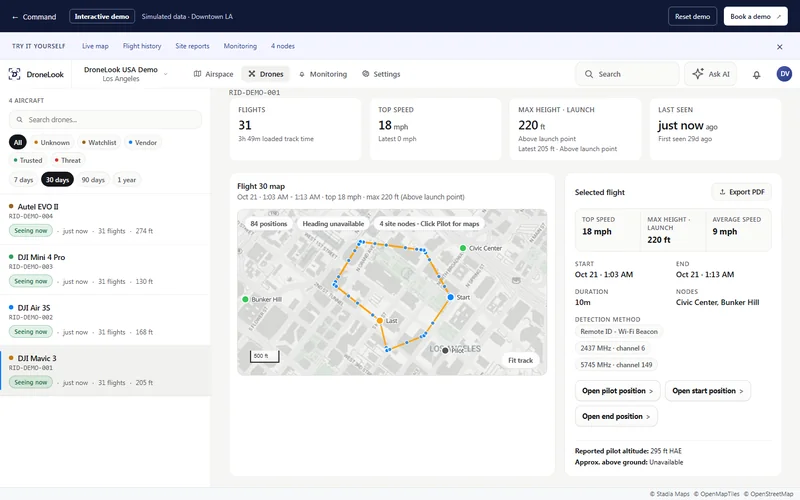The width and height of the screenshot is (800, 500).
Task: Filter aircraft by Vendor
Action: point(142,142)
